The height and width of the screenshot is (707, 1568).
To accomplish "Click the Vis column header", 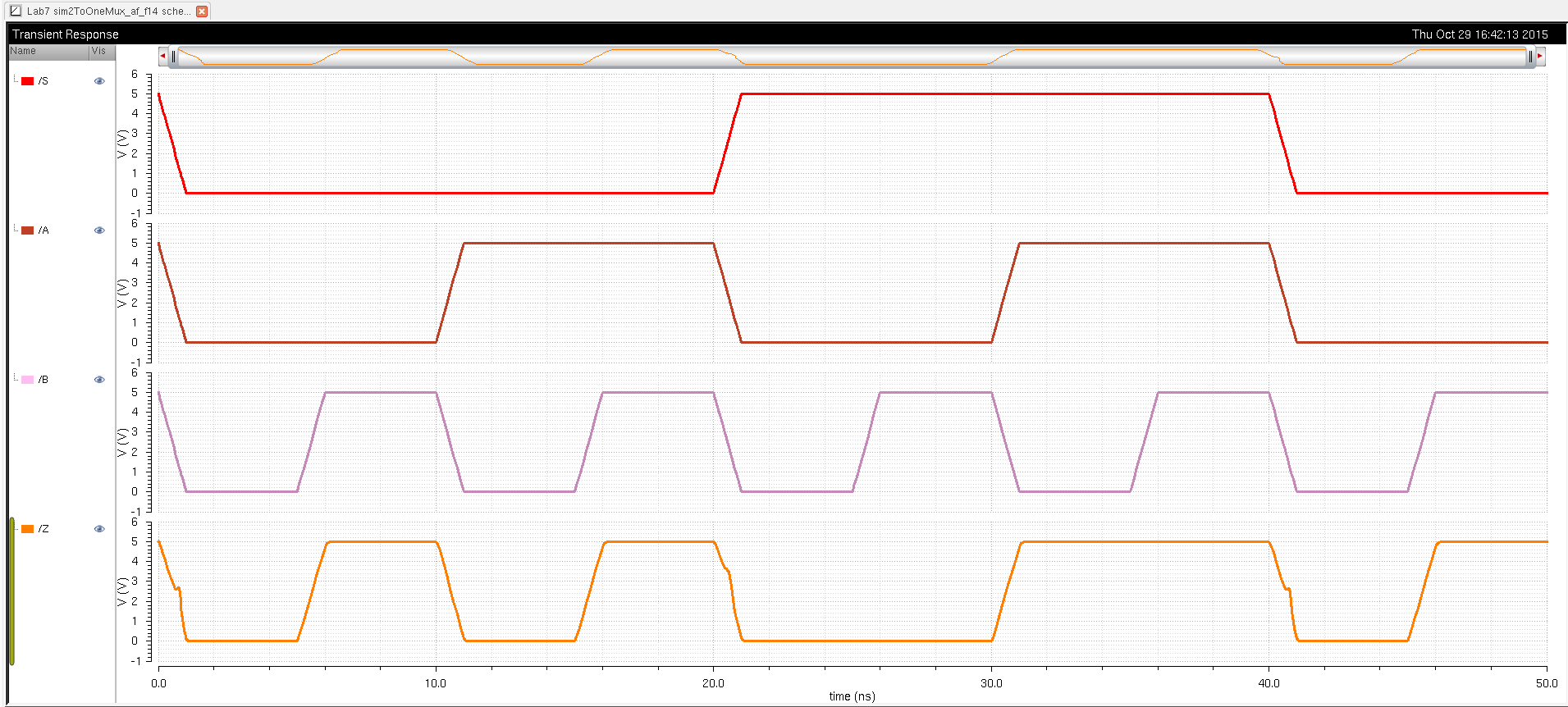I will coord(102,51).
